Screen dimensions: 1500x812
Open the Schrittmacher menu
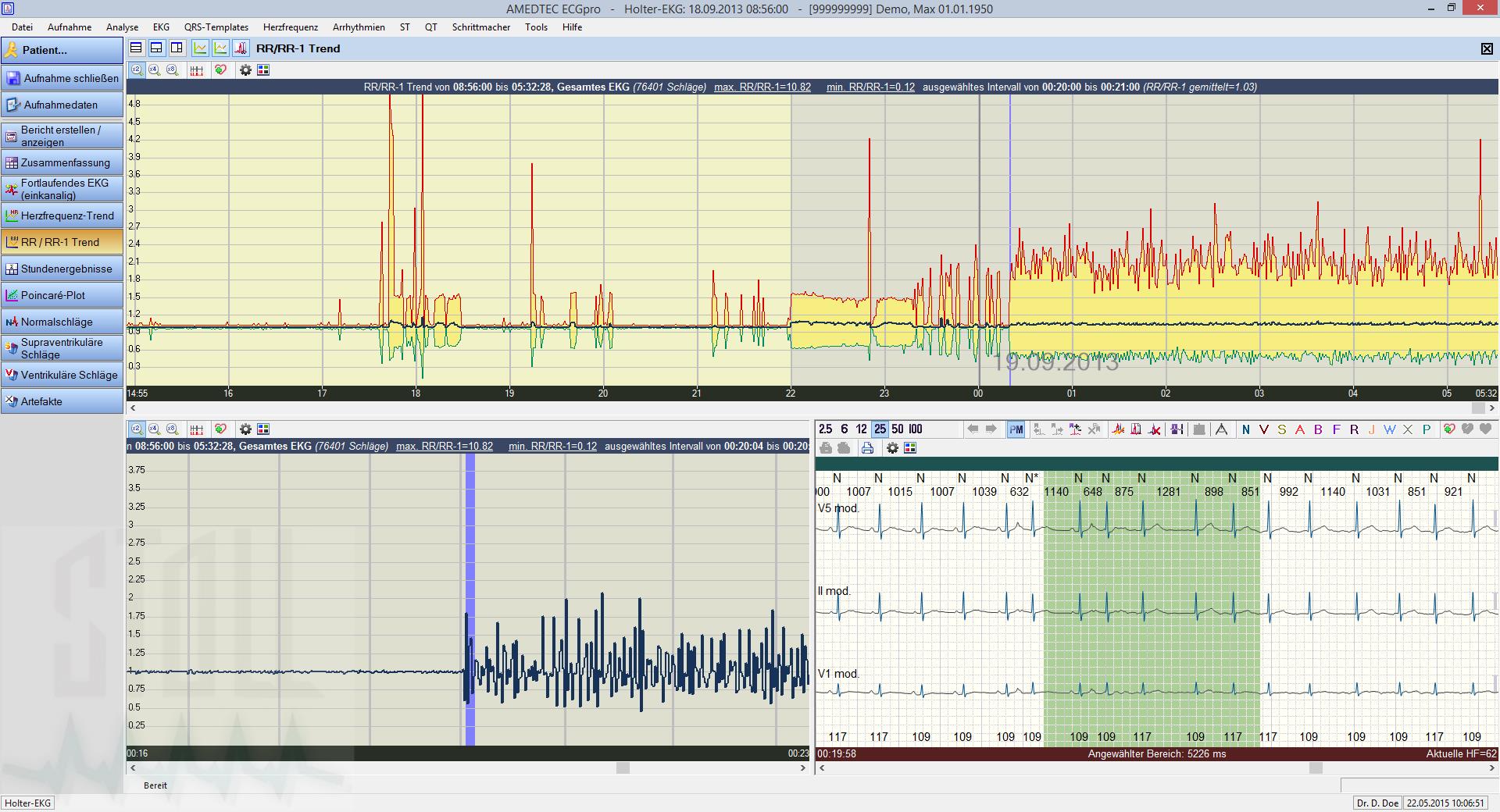tap(480, 27)
